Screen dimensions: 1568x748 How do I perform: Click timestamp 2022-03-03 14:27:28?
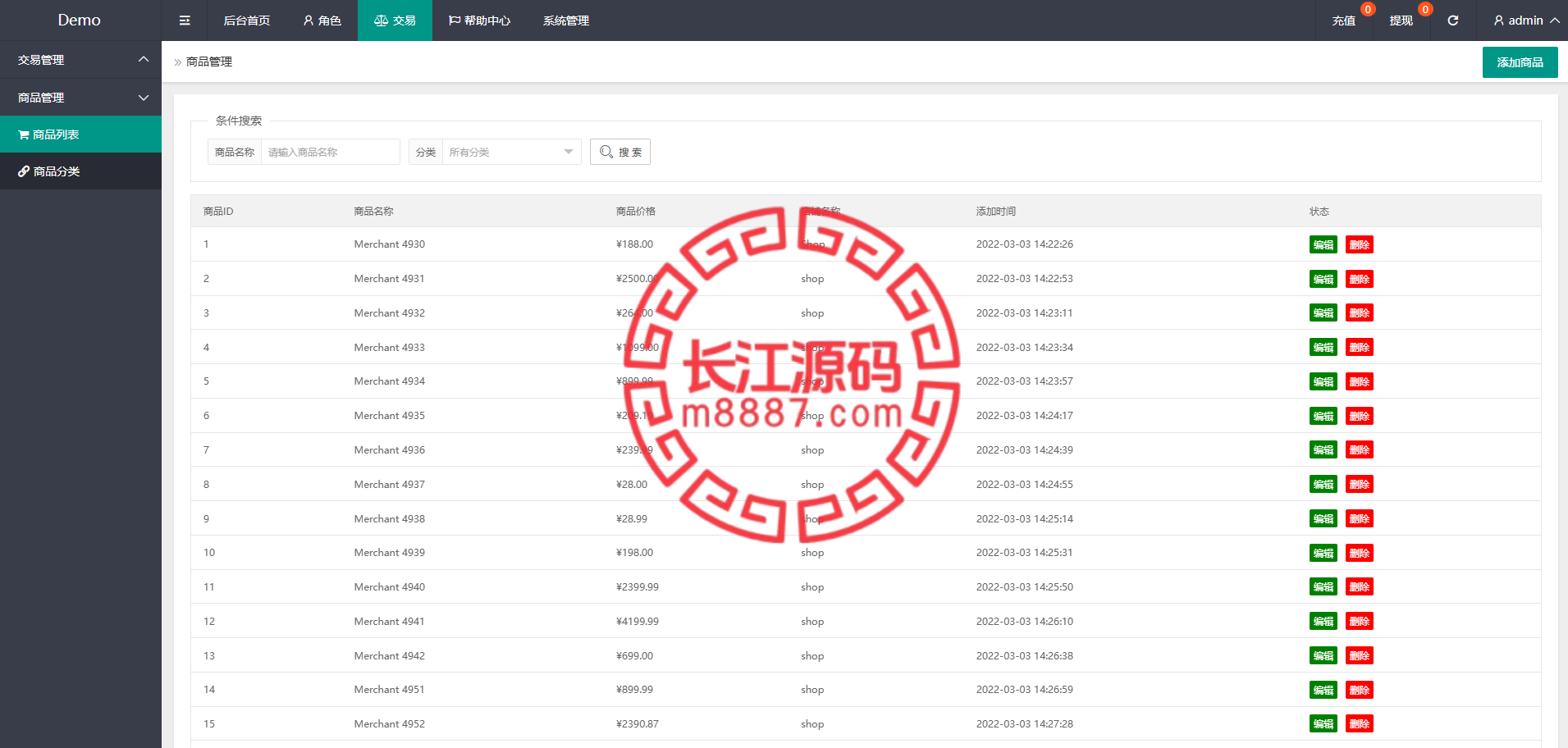pos(1025,724)
